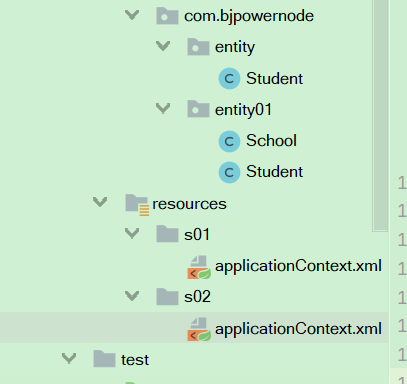Collapse the s01 folder chevron
The height and width of the screenshot is (384, 407).
pyautogui.click(x=132, y=233)
